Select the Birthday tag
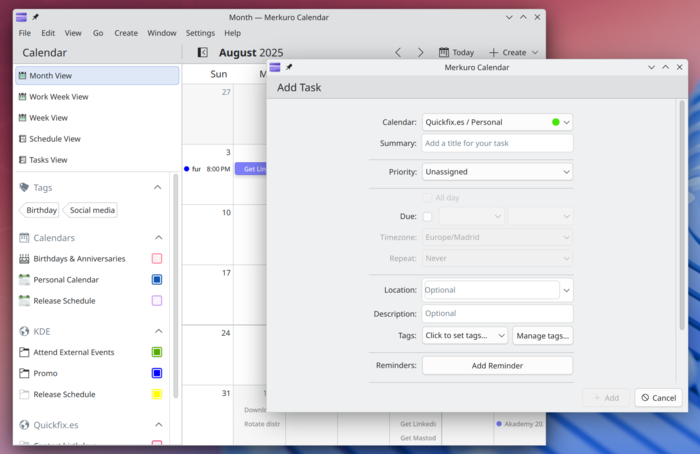 40,210
